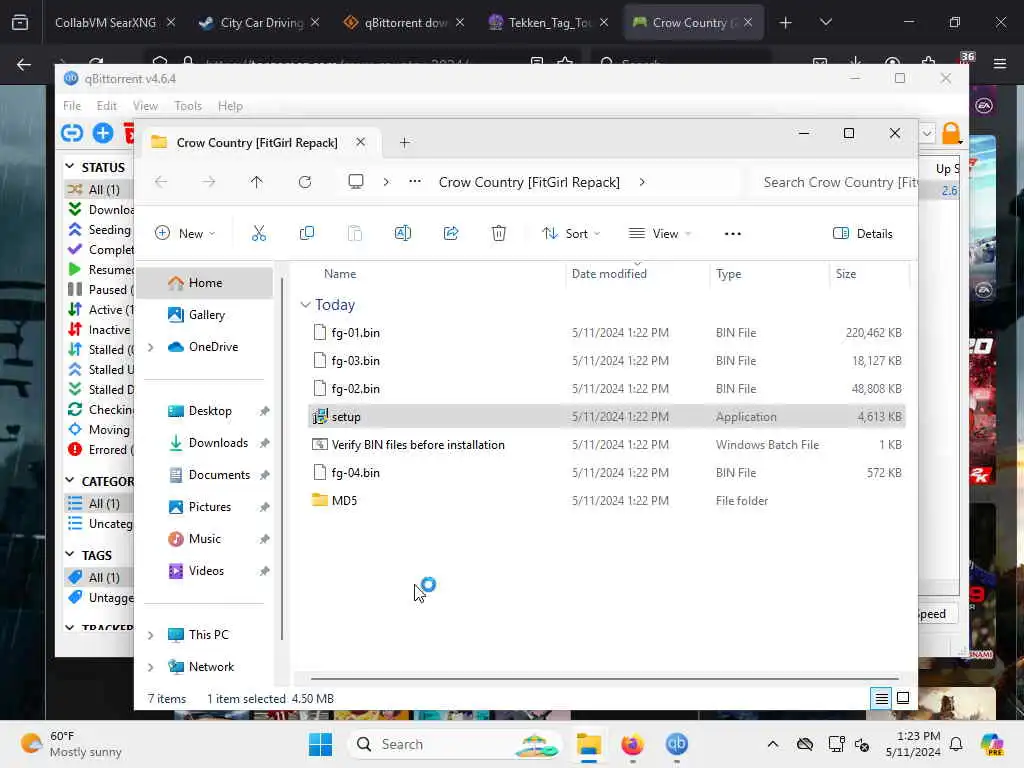Show hidden system tray icons chevron

773,744
